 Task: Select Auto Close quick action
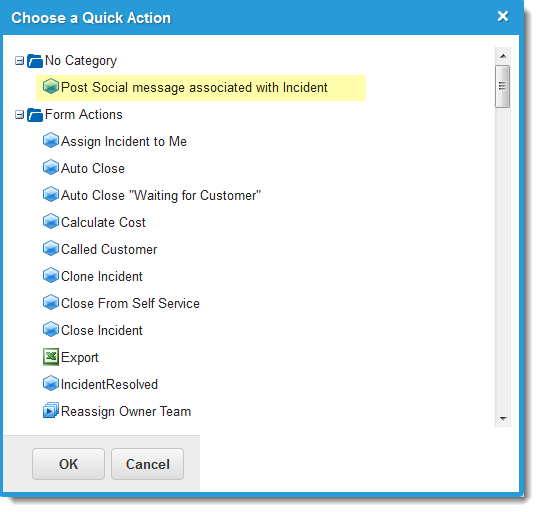click(x=93, y=168)
